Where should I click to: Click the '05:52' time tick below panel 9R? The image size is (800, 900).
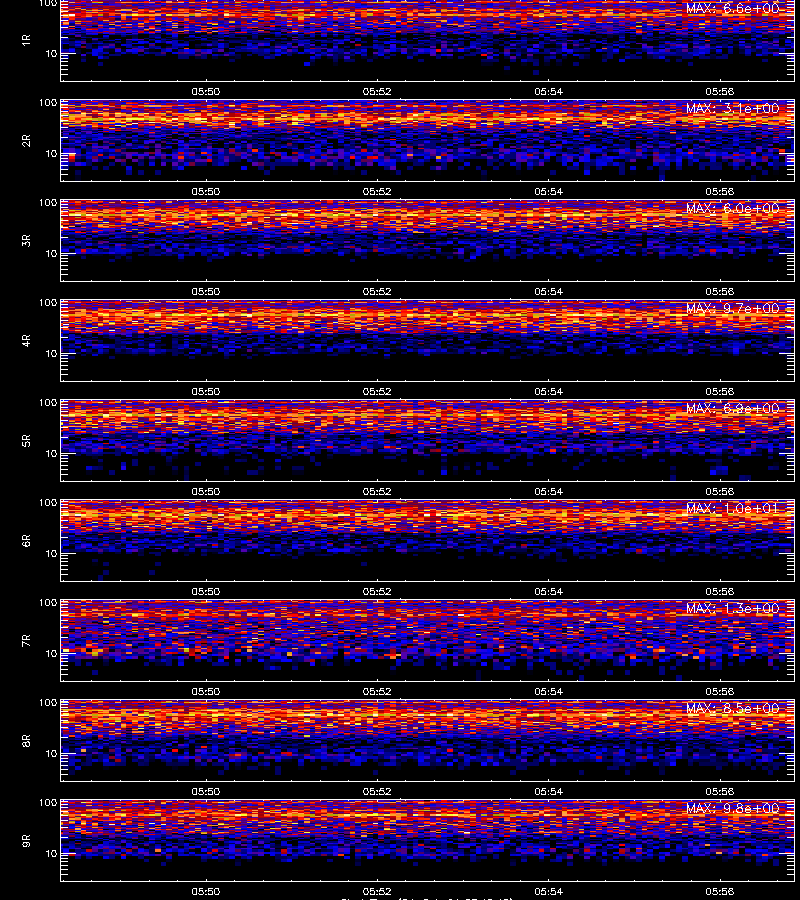tap(377, 891)
